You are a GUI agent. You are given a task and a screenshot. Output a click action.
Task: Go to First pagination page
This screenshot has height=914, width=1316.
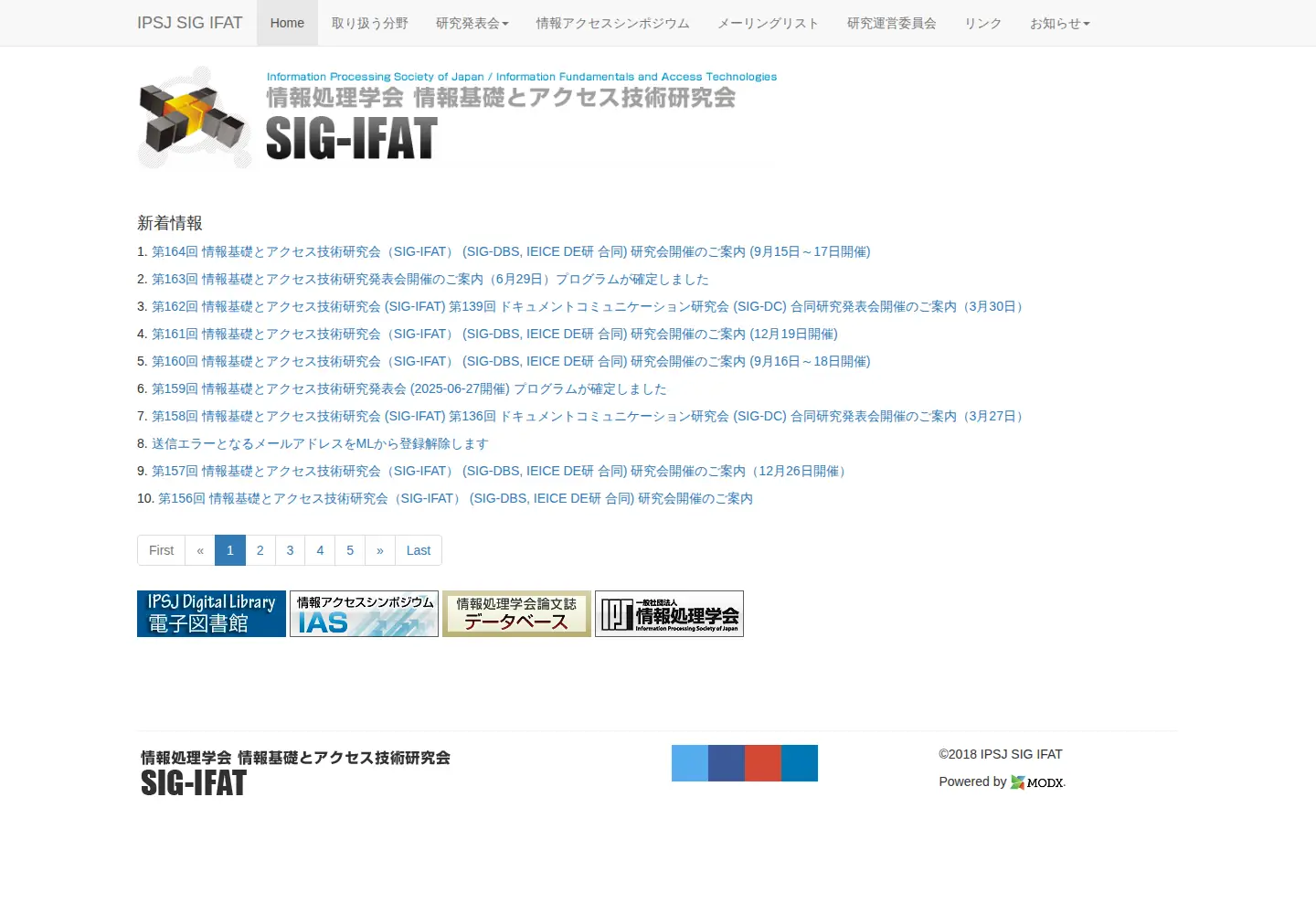[x=161, y=550]
